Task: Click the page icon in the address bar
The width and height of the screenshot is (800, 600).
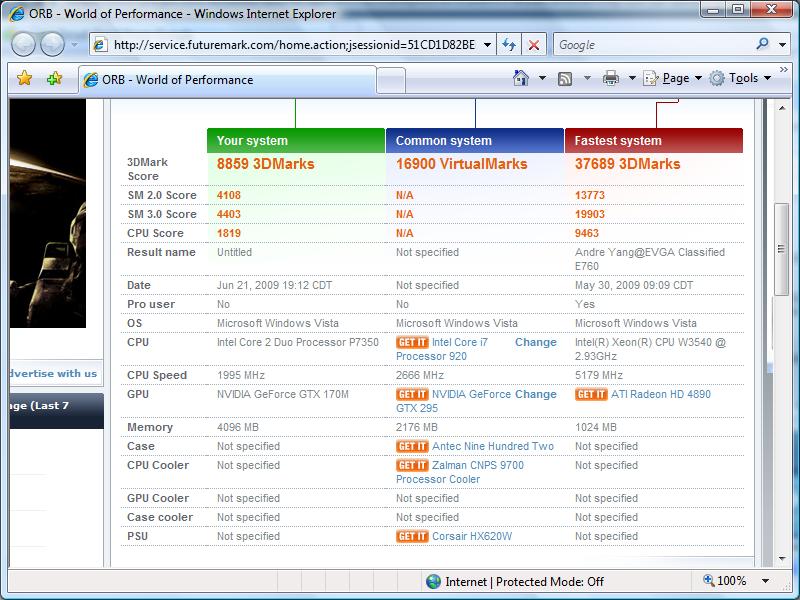Action: pyautogui.click(x=101, y=45)
